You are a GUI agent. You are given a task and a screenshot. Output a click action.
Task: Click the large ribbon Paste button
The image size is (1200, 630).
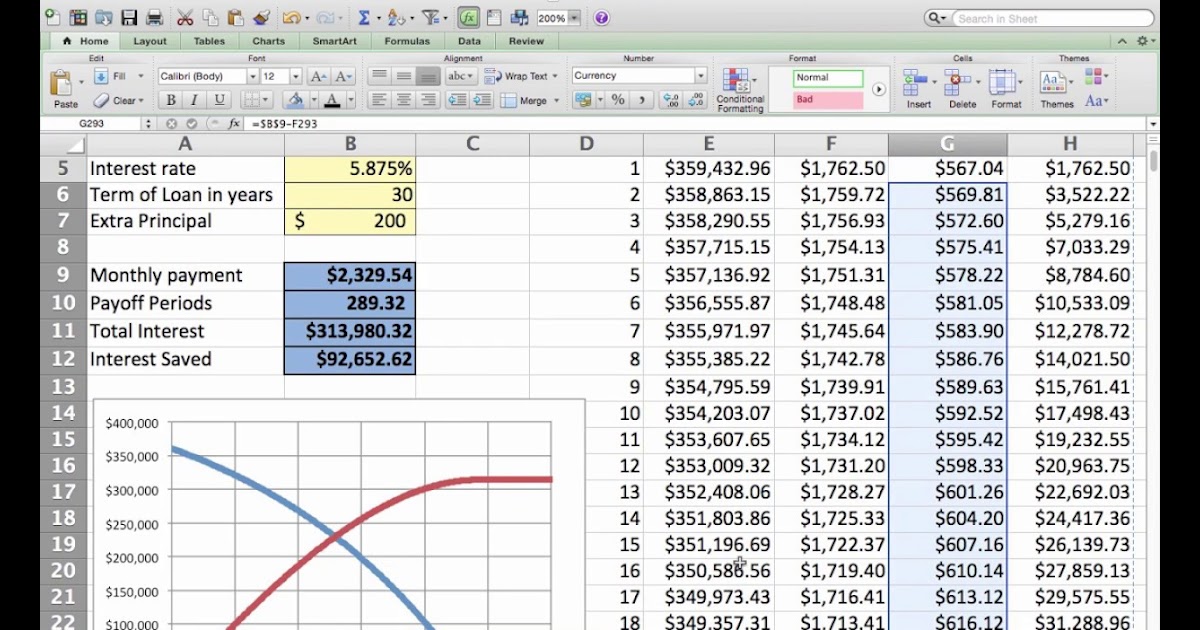[65, 90]
